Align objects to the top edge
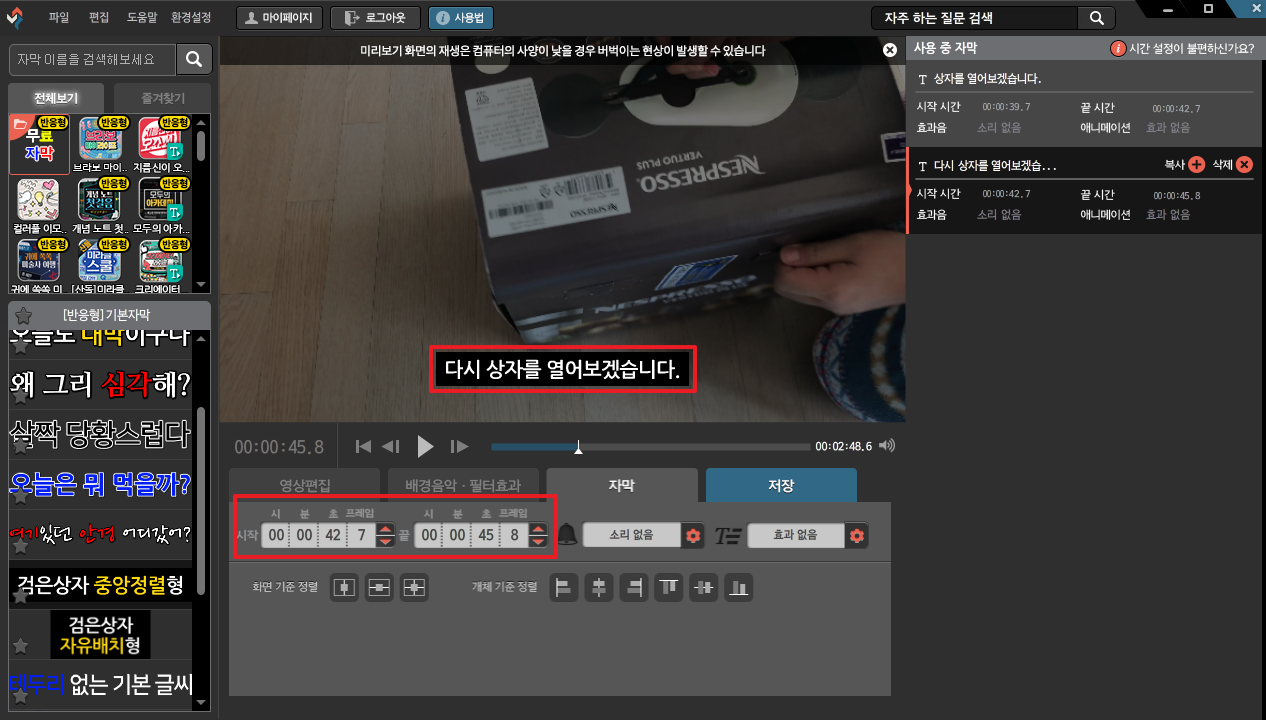This screenshot has height=720, width=1266. point(669,588)
